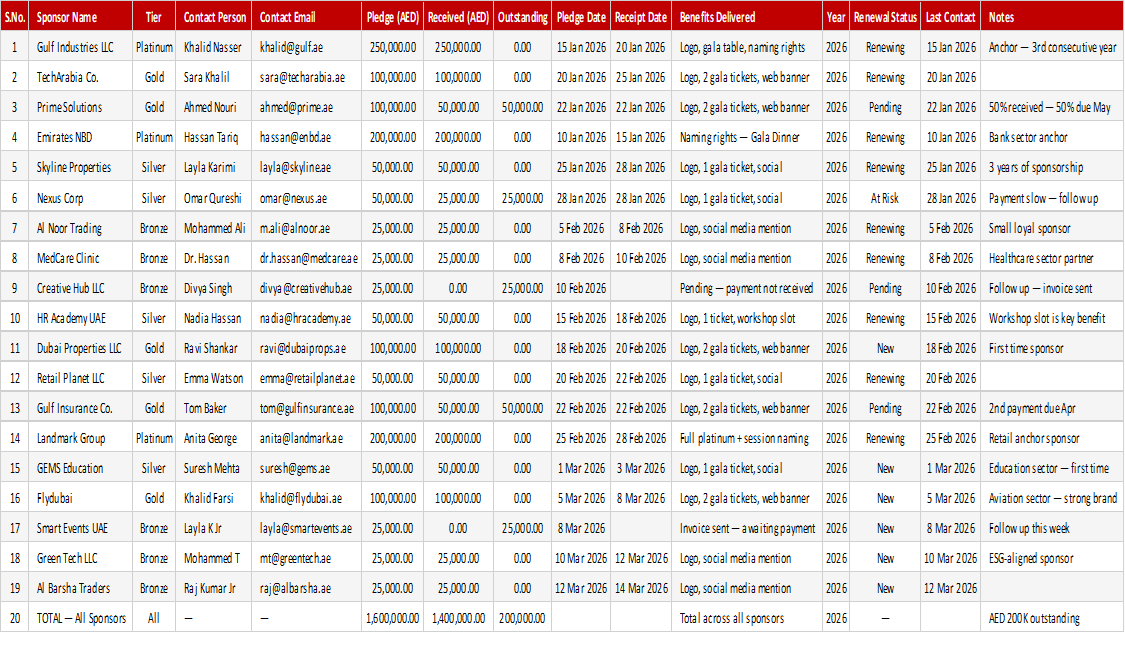This screenshot has width=1125, height=661.
Task: Click the note 'Aviation sector — strong brand'
Action: pos(1053,499)
